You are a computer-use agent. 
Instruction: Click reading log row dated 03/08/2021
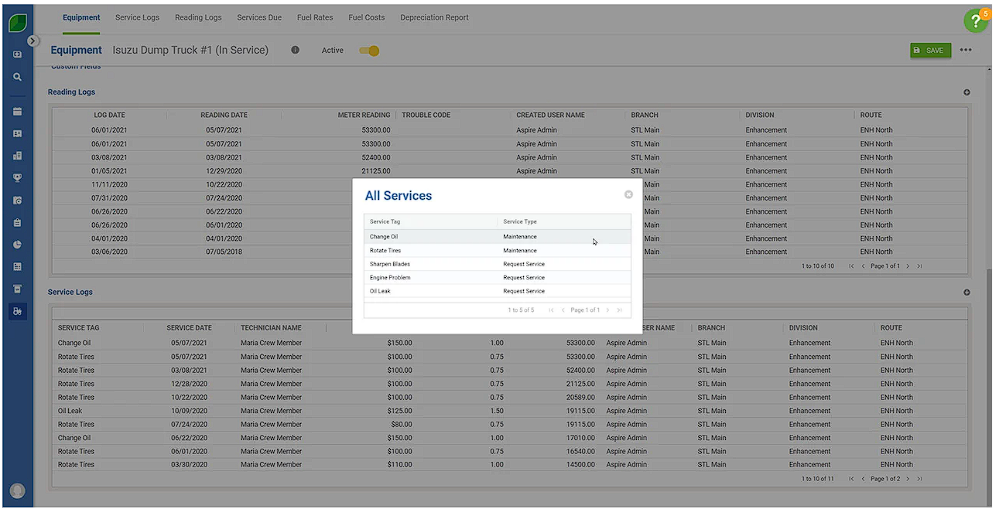click(509, 157)
